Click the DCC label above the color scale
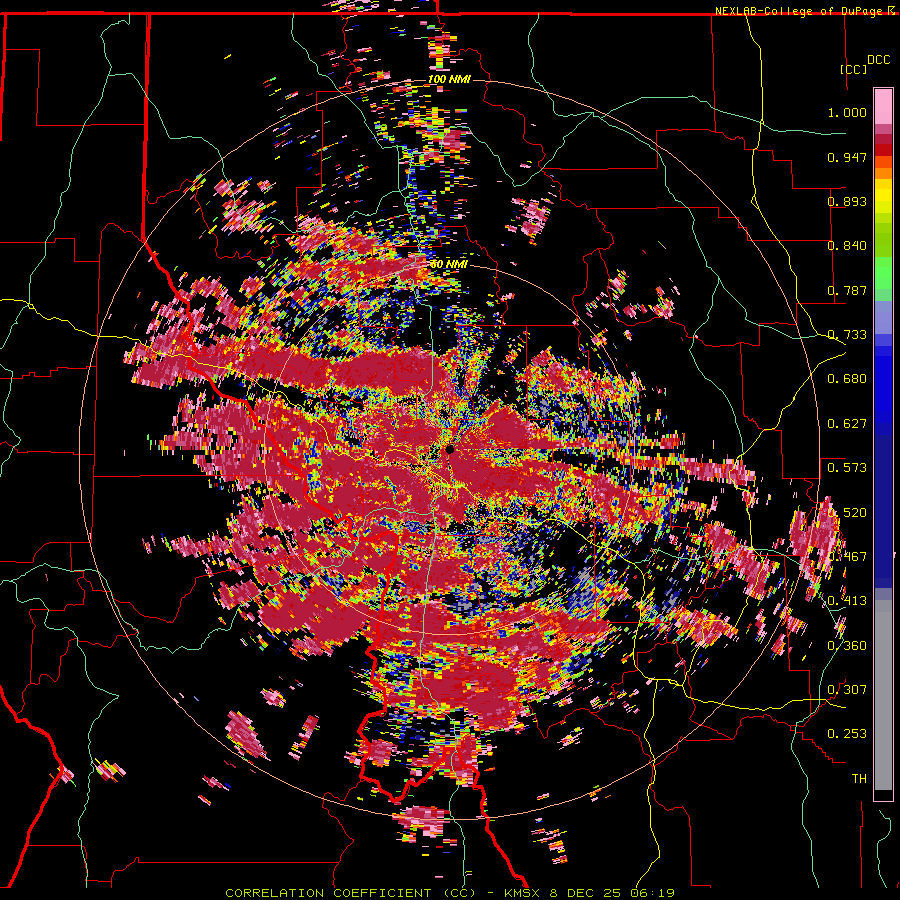Image resolution: width=900 pixels, height=900 pixels. pos(878,60)
